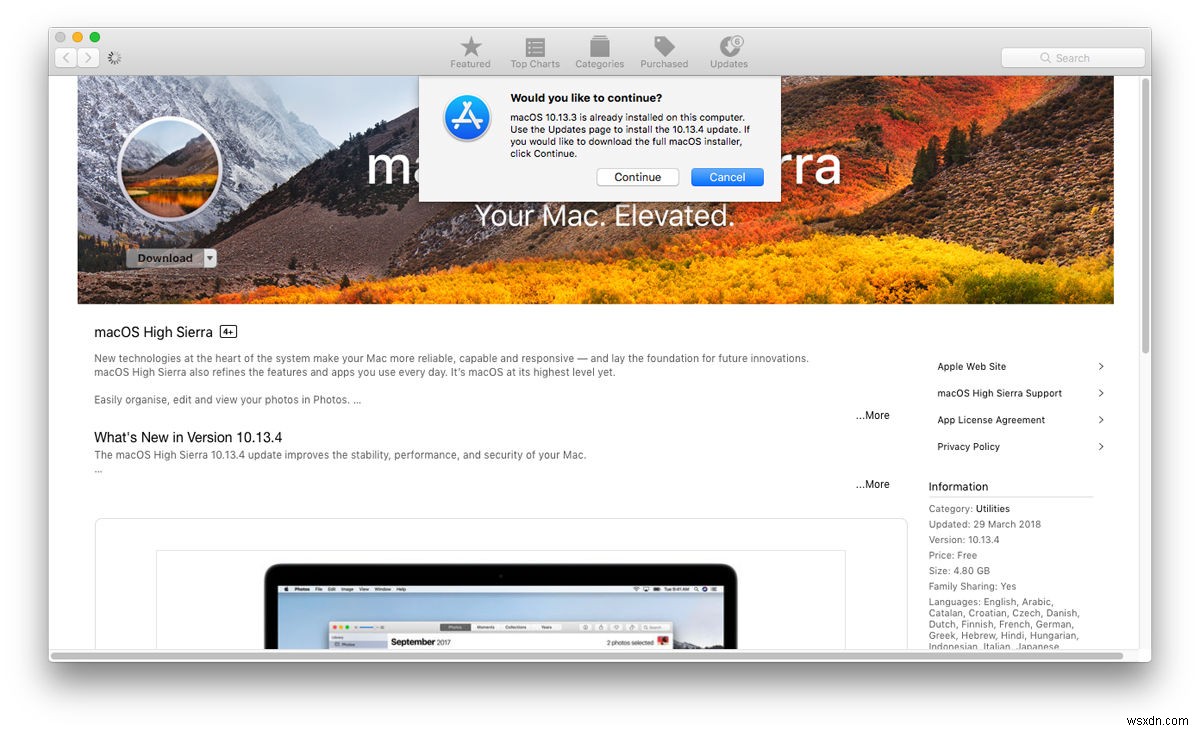Click the 4+ age rating badge
Screen dimensions: 1200x731
point(228,332)
